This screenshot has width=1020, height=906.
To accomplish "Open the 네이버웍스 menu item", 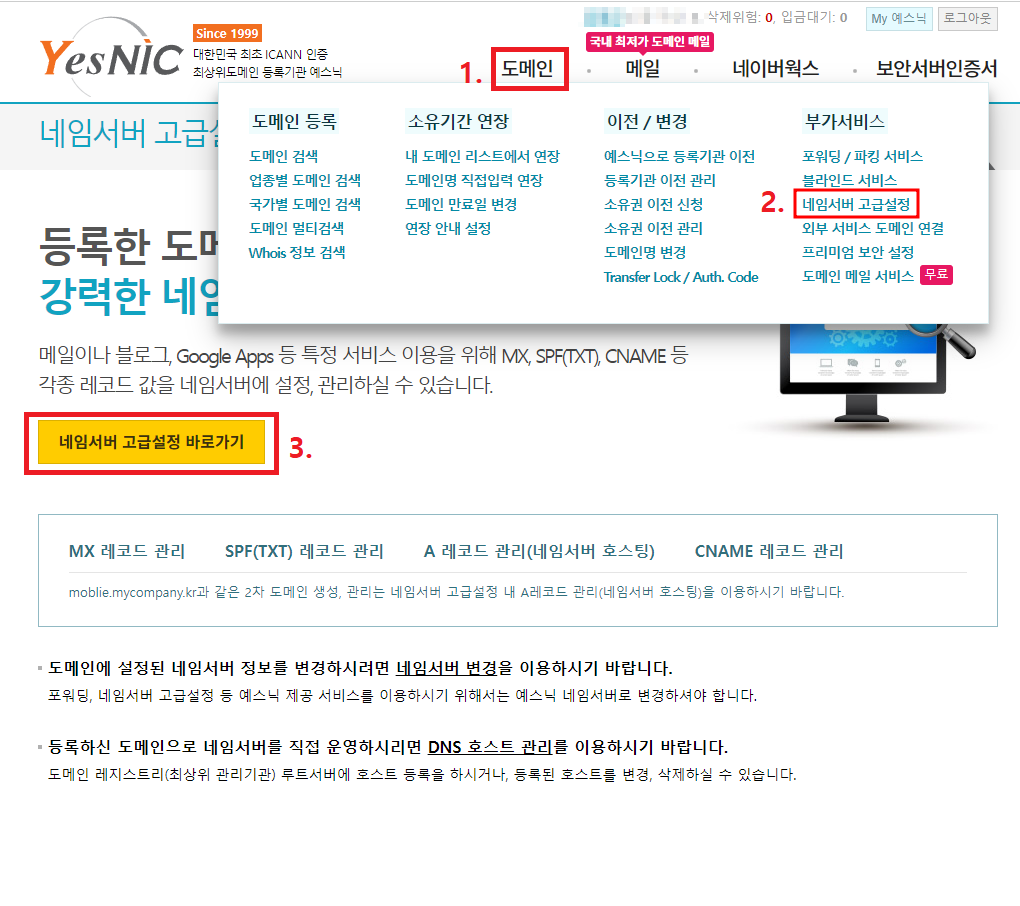I will 775,68.
